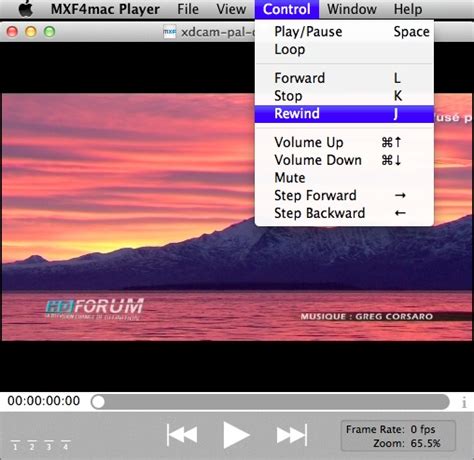
Task: Toggle audio channel 2
Action: tap(32, 445)
